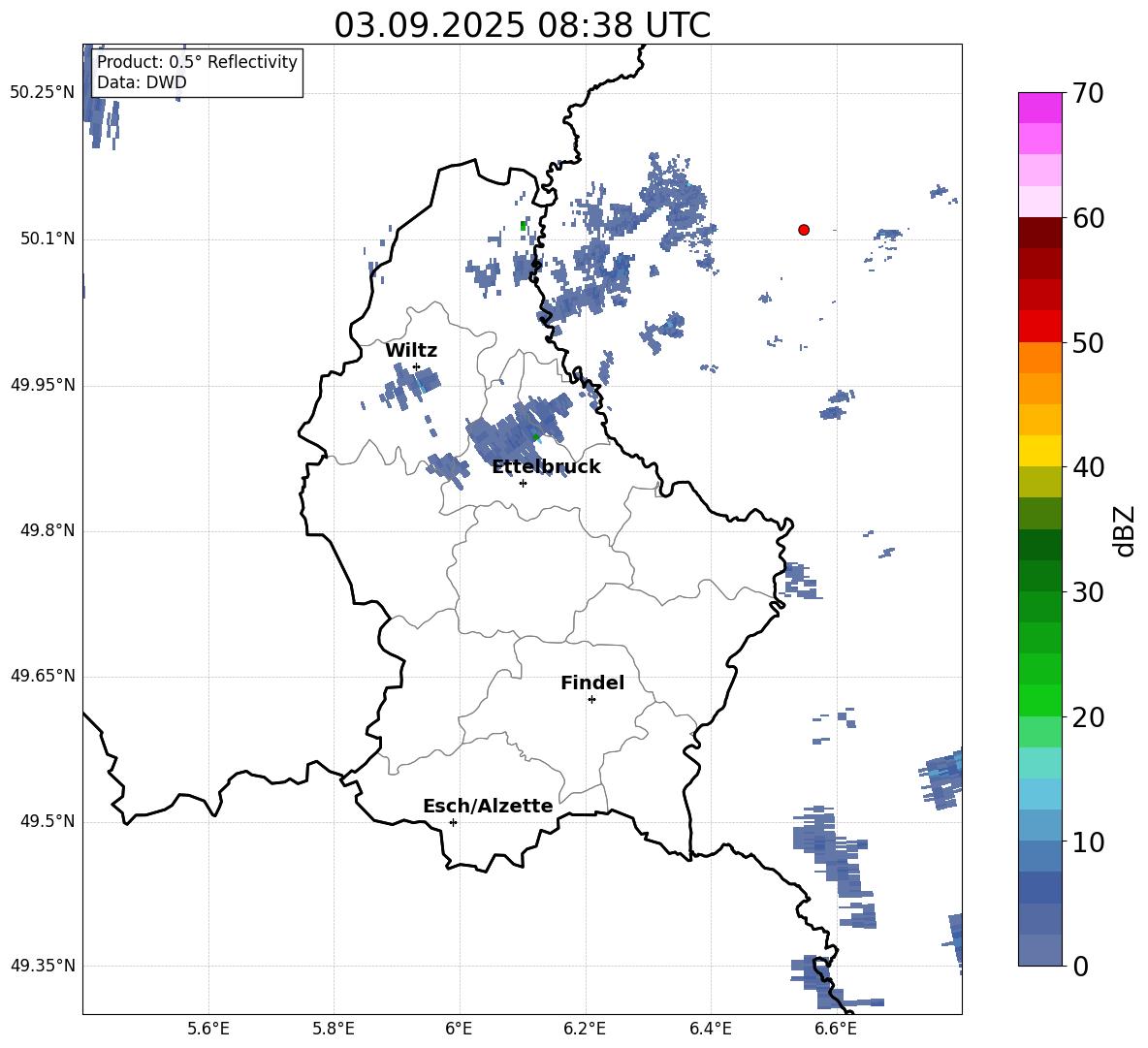Screen dimensions: 1148x1048
Task: Click the 5.8°E longitude label
Action: click(334, 1029)
